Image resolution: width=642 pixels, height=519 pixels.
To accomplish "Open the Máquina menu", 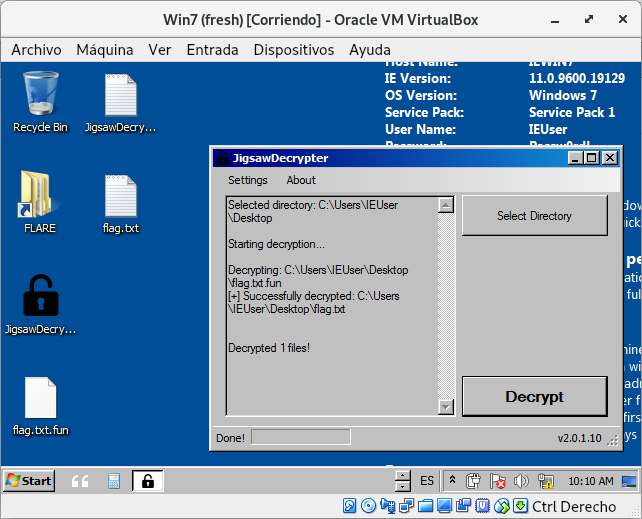I will (x=105, y=50).
